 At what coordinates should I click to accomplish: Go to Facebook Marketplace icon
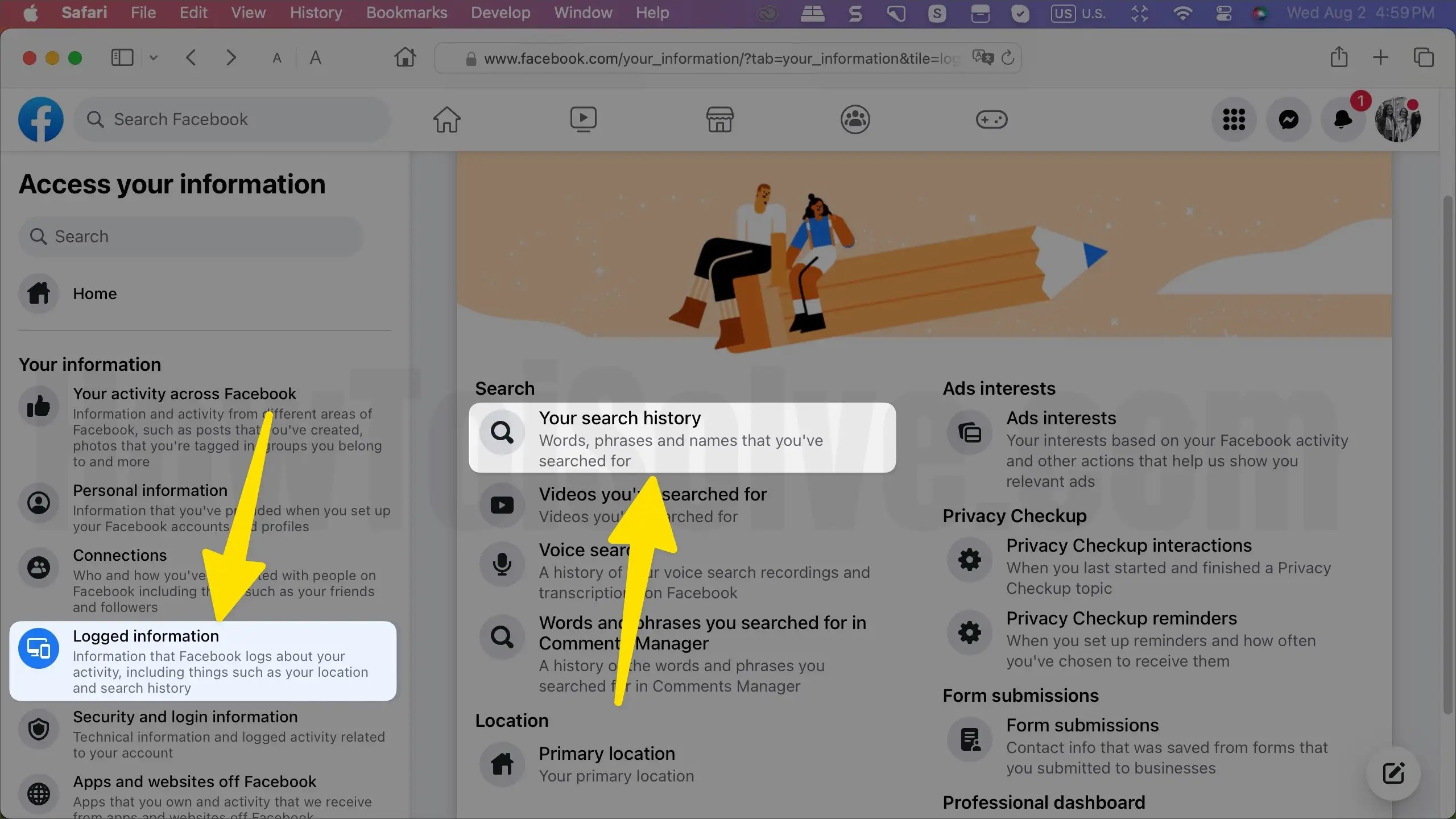(719, 119)
